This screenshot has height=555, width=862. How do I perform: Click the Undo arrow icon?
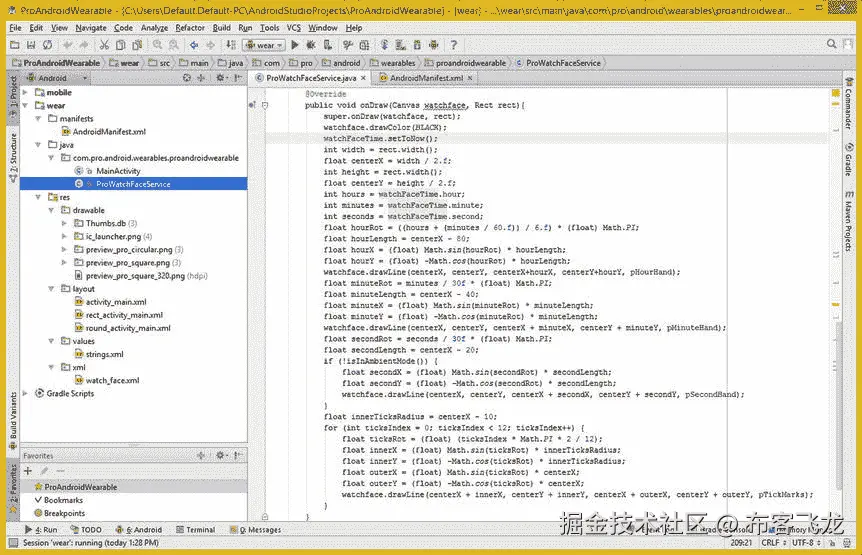point(68,45)
